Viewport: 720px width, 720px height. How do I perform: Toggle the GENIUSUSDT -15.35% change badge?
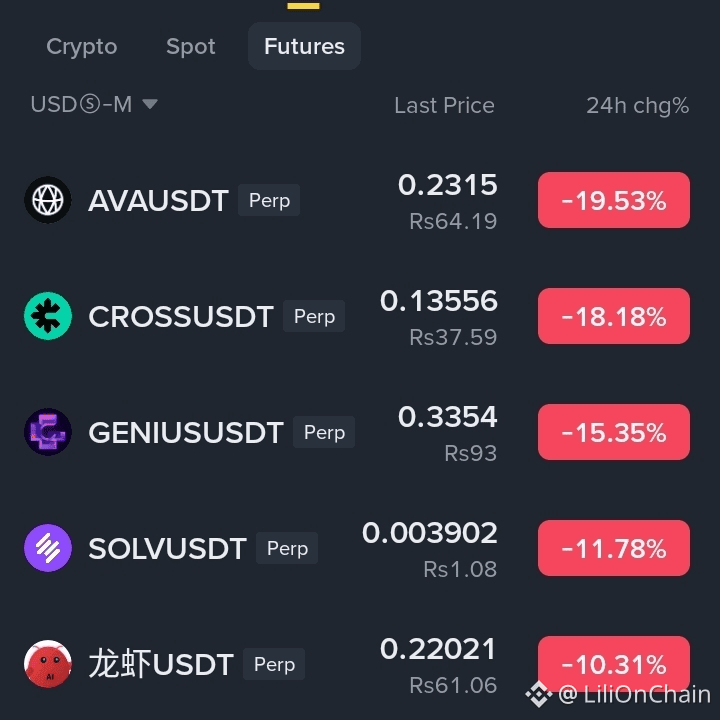[614, 432]
